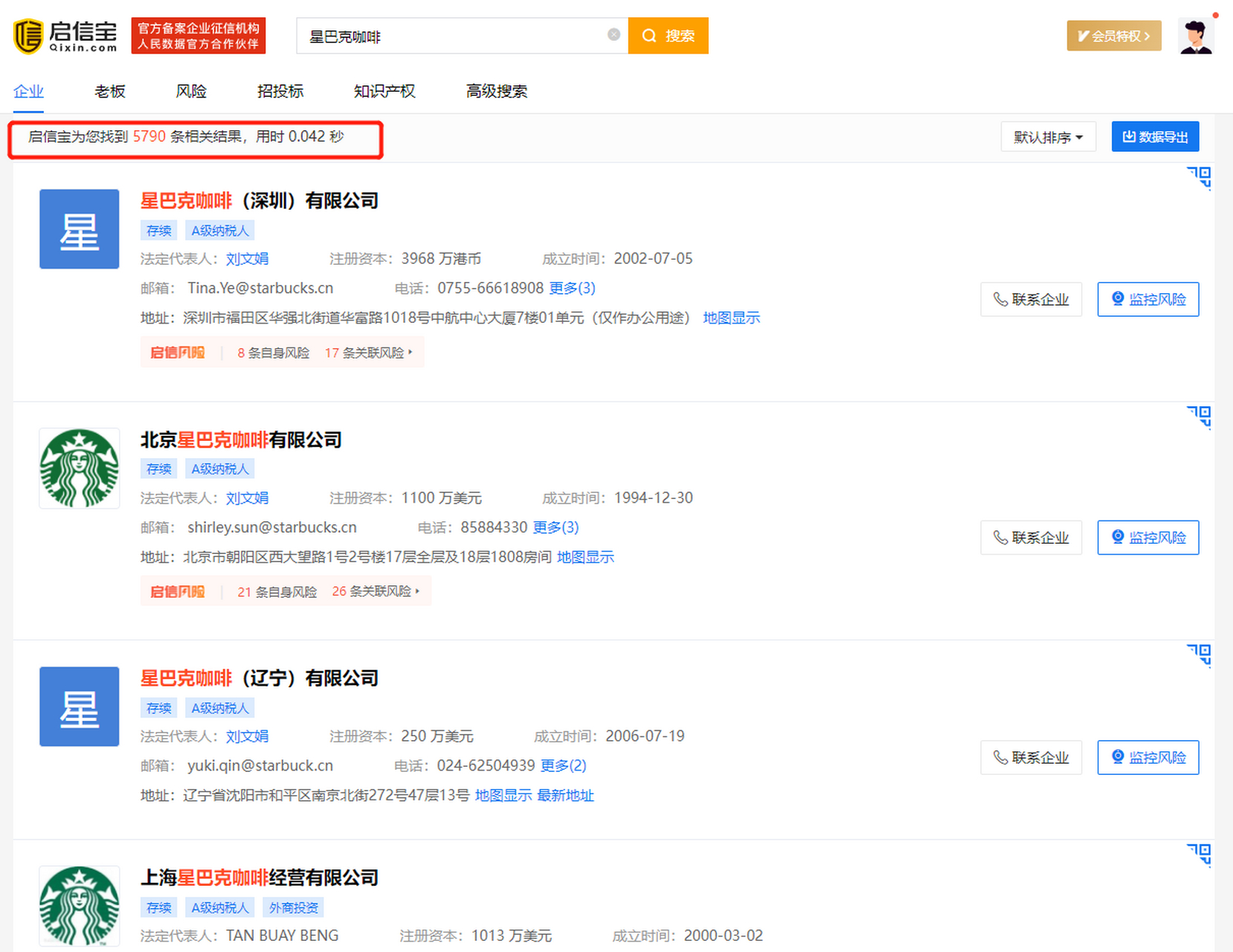Expand 26 条关联风险 for Beijing company
Viewport: 1233px width, 952px height.
click(x=376, y=591)
